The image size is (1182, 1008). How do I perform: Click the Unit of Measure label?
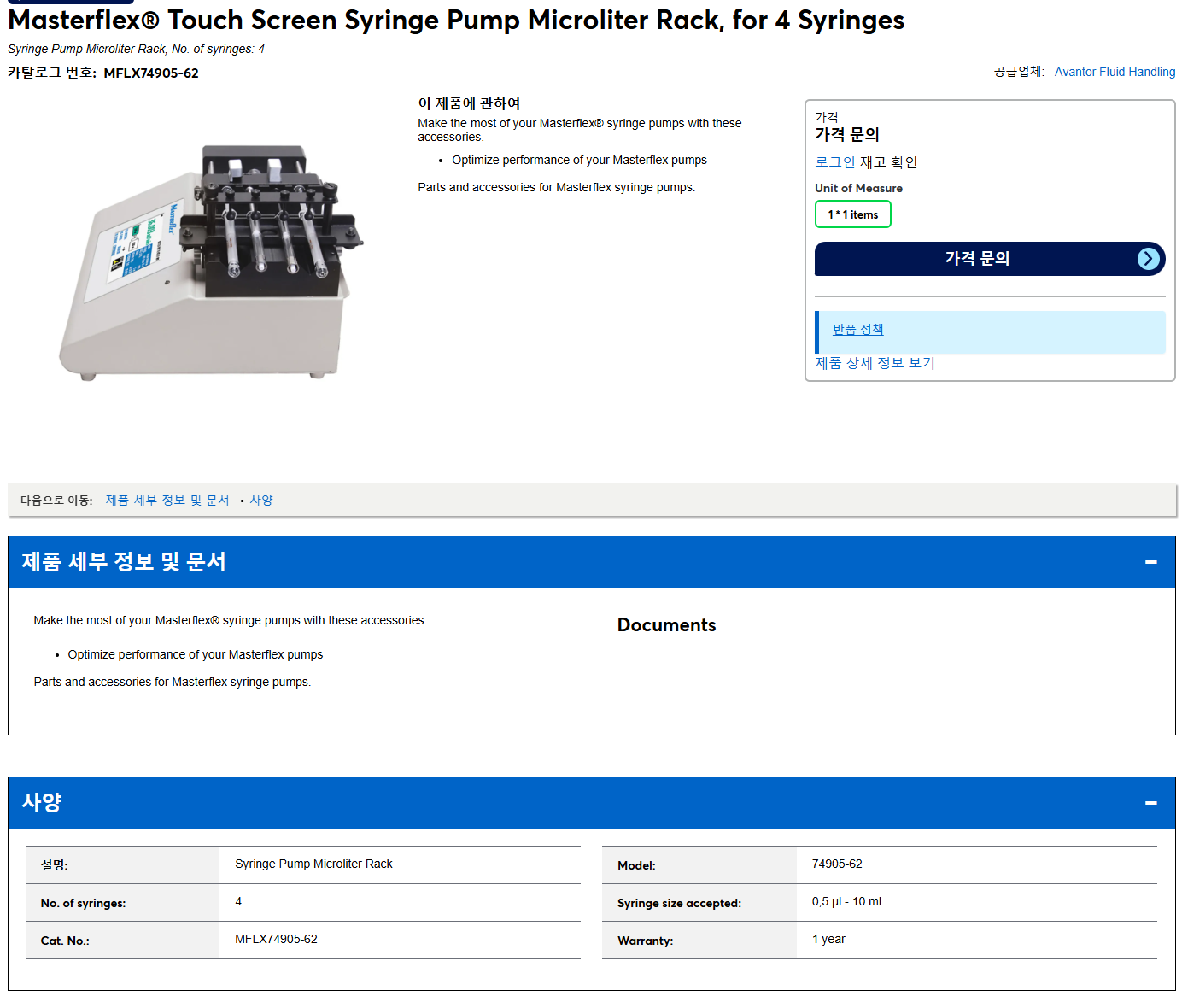tap(858, 188)
